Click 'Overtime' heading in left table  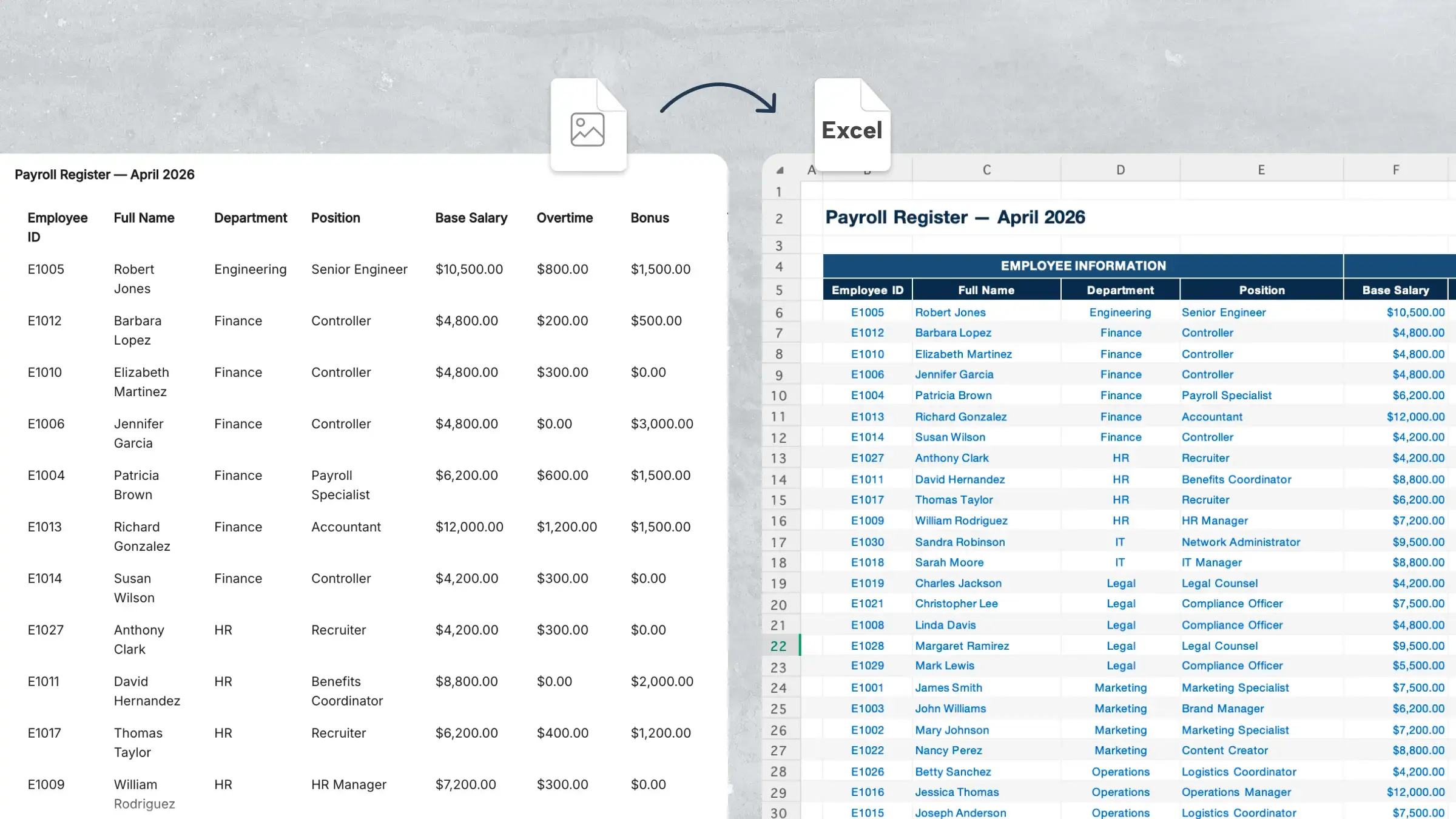(565, 218)
